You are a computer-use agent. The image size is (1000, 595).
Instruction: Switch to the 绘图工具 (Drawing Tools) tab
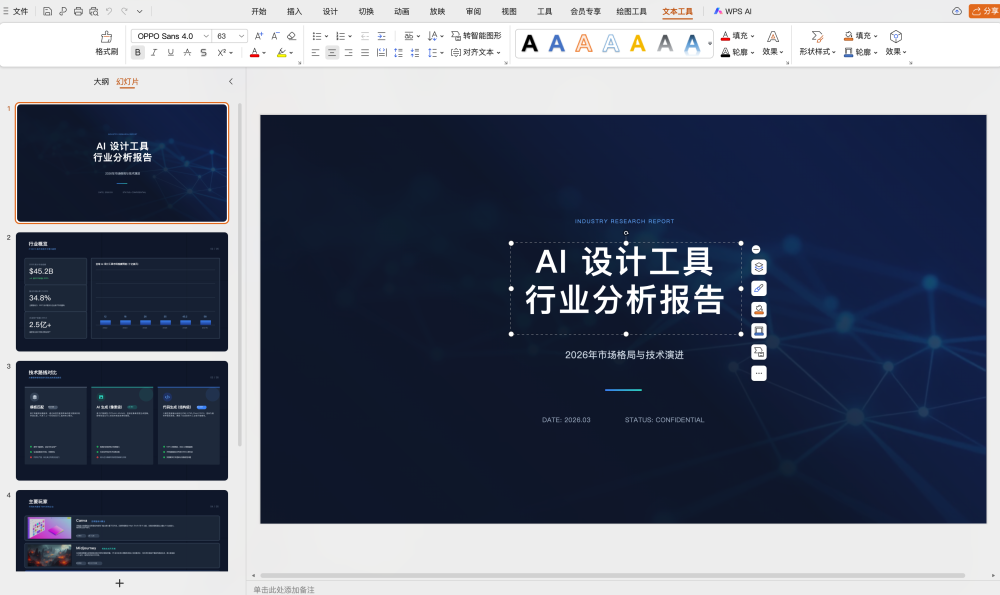pyautogui.click(x=631, y=11)
